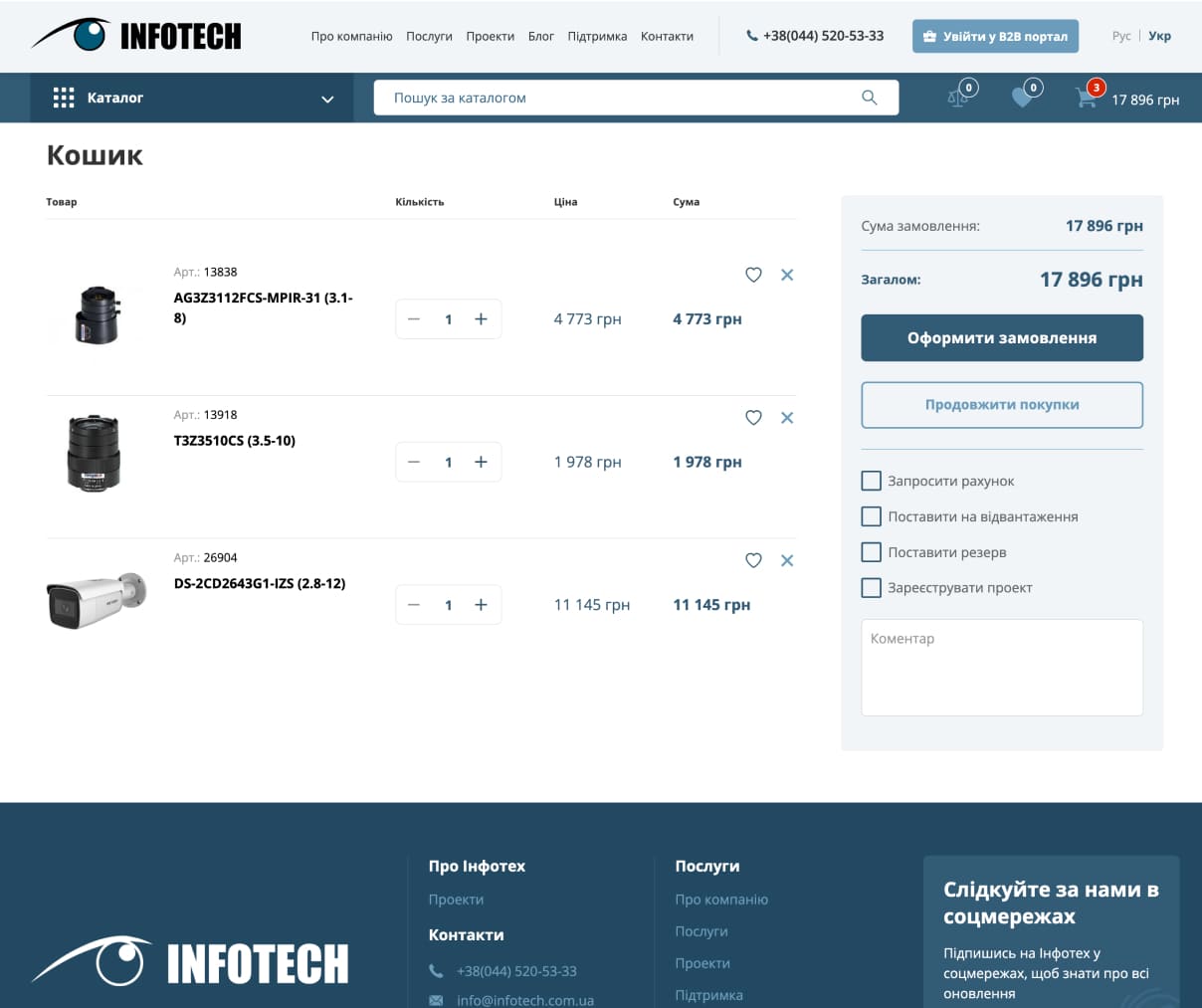Focus the Коментар text area
Screen dimensions: 1202x1008
(x=1001, y=668)
